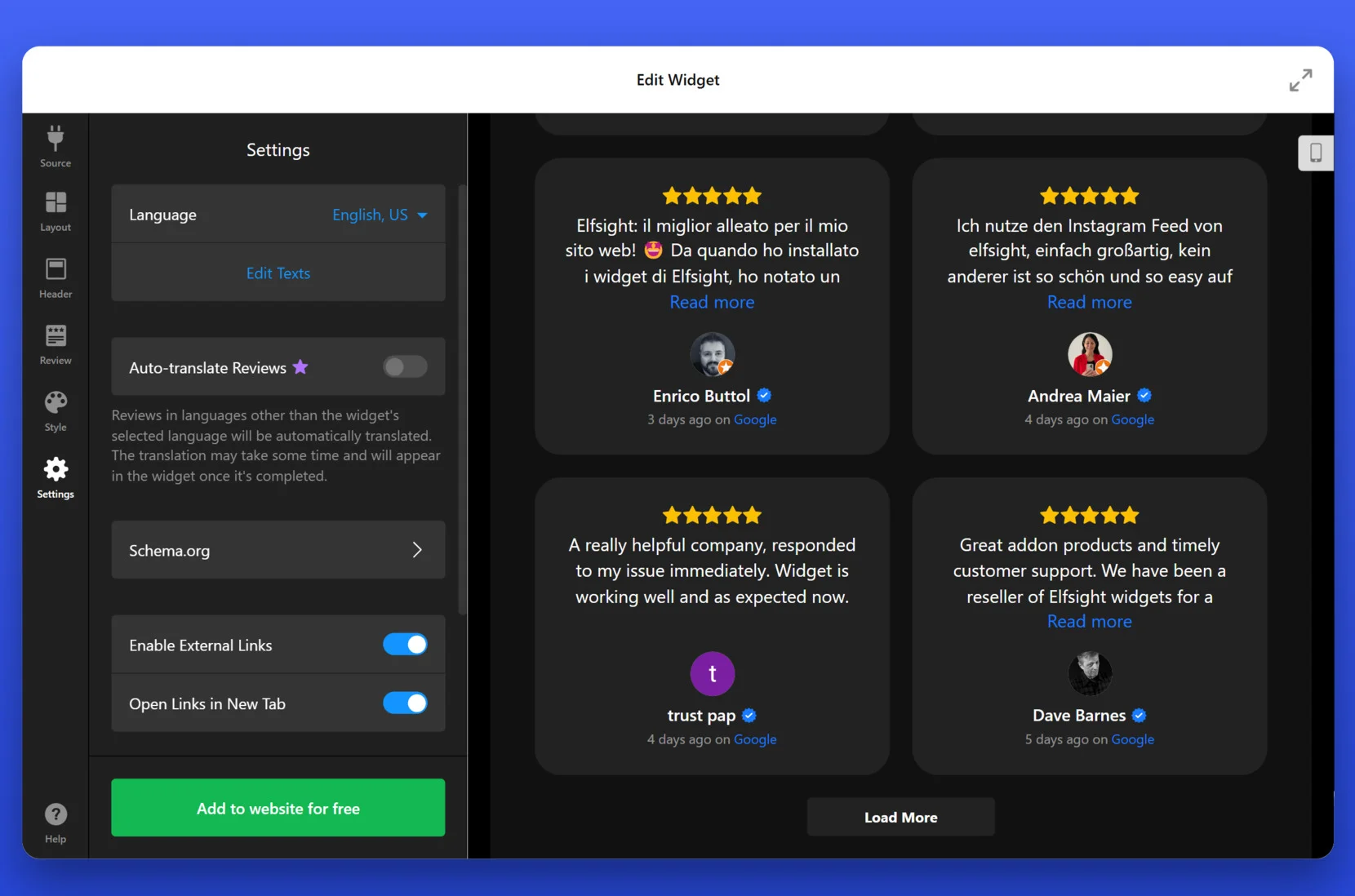Open the Source plug icon tab
Viewport: 1355px width, 896px height.
click(x=56, y=147)
